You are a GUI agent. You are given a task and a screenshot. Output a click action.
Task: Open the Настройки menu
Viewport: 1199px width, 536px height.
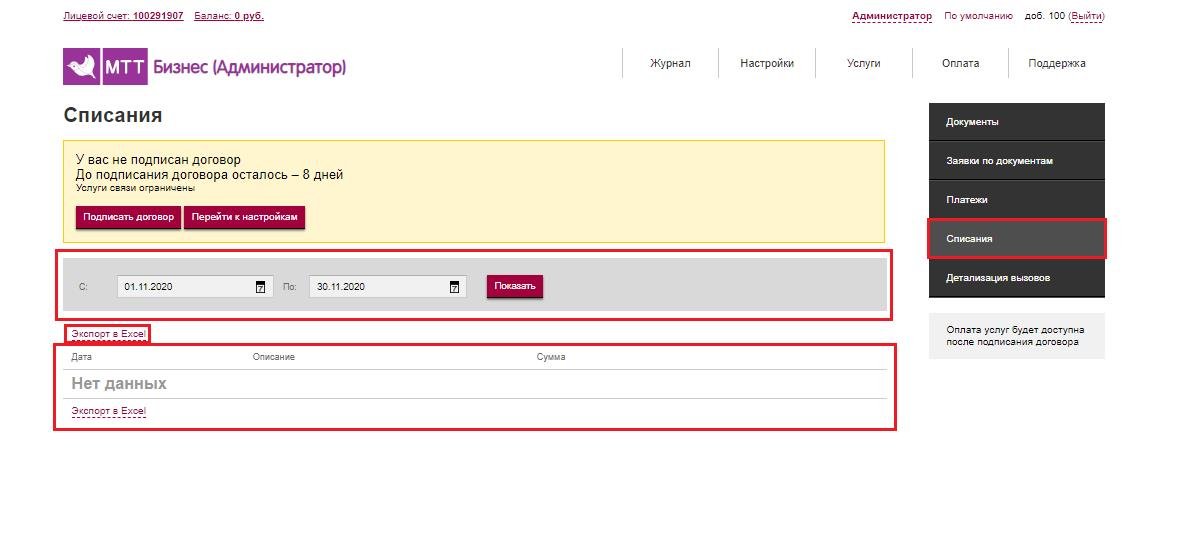(x=767, y=63)
